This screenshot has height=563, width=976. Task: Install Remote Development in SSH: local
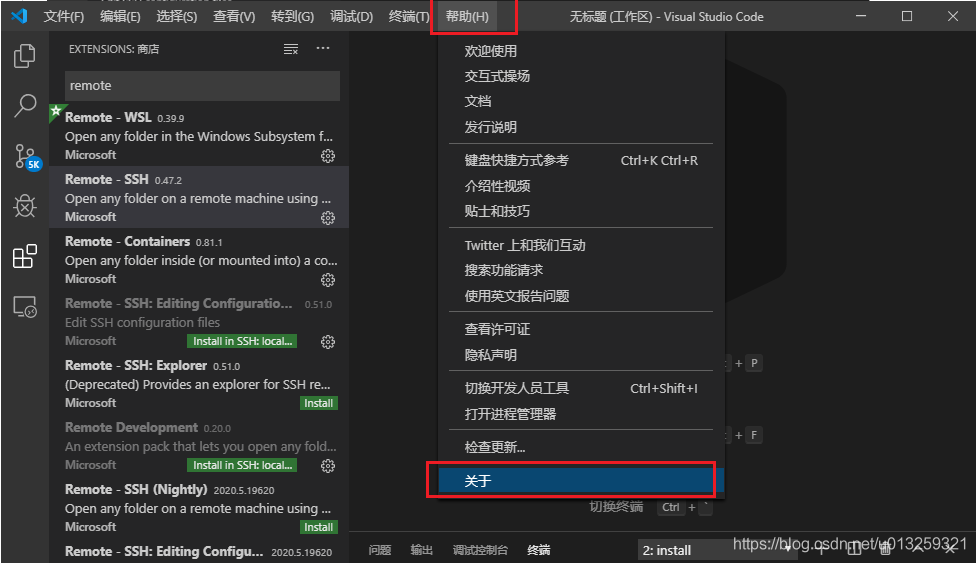click(242, 465)
